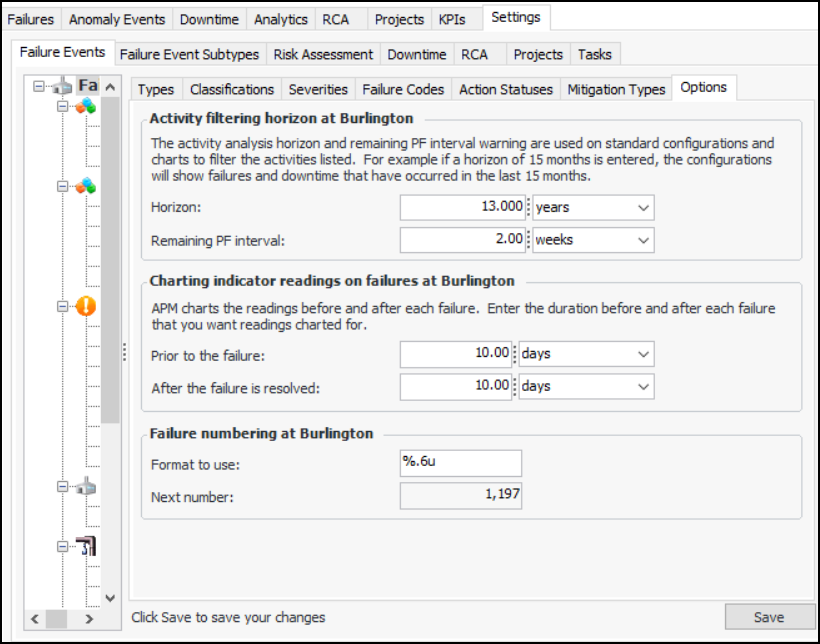
Task: Open the Analytics top tab
Action: tap(280, 19)
